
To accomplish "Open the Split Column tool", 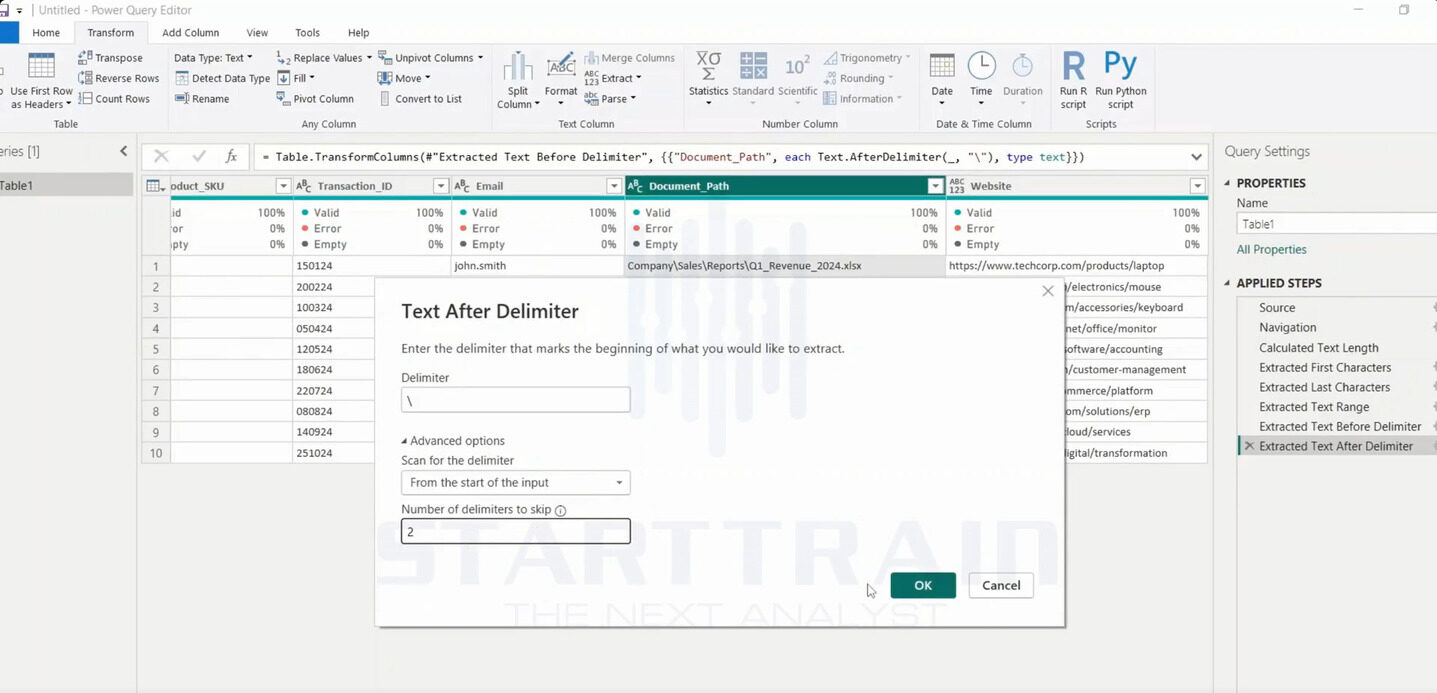I will 517,81.
